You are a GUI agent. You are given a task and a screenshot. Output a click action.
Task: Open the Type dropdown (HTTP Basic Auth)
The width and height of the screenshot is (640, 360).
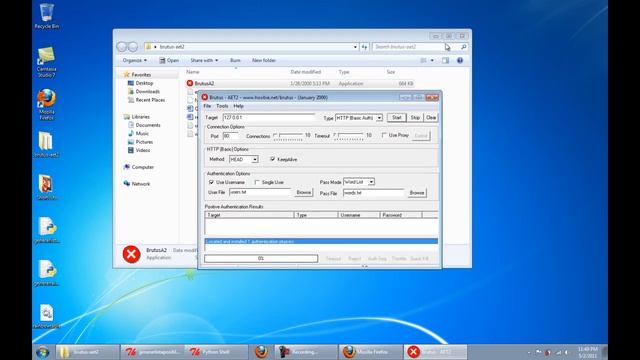tap(379, 118)
